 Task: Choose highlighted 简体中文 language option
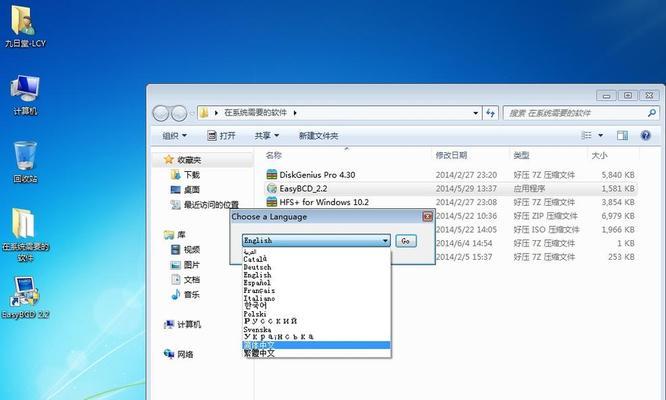pyautogui.click(x=316, y=345)
